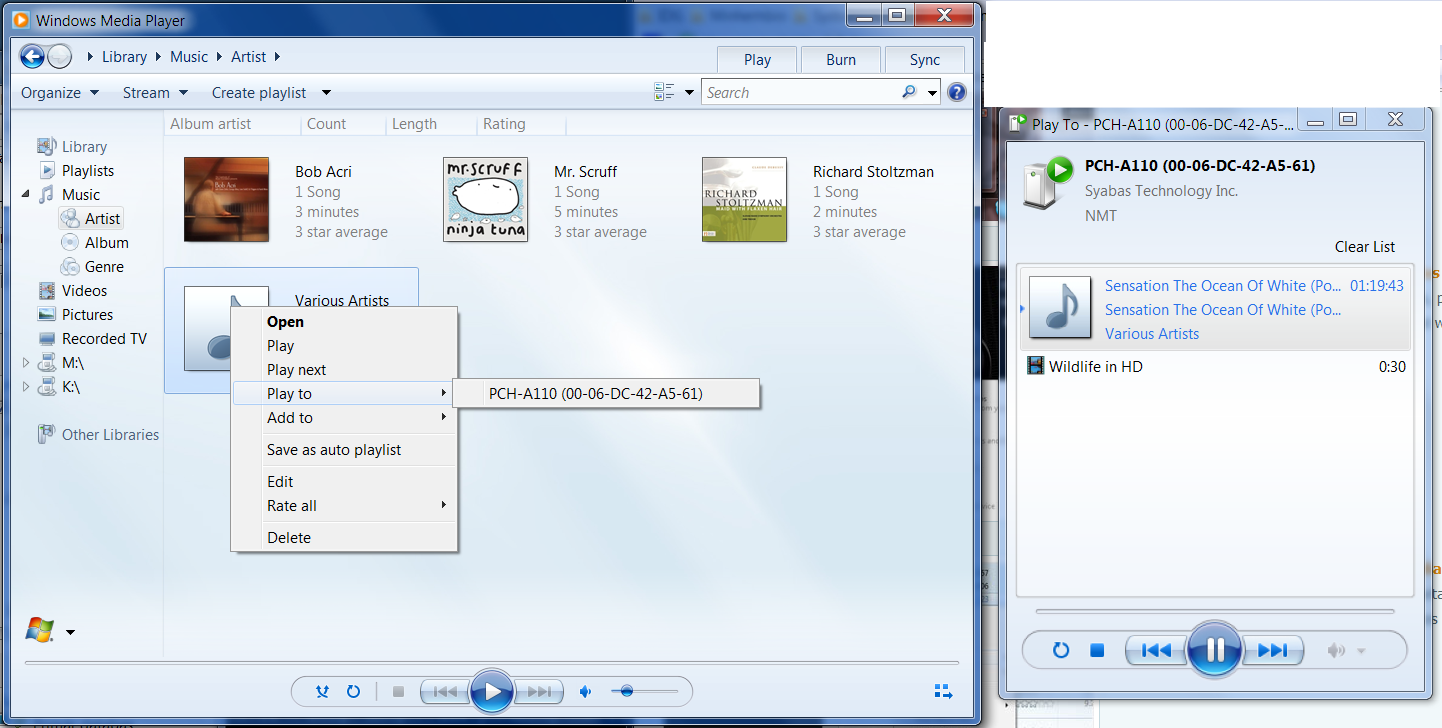
Task: Select the Recorded TV icon
Action: pyautogui.click(x=47, y=339)
